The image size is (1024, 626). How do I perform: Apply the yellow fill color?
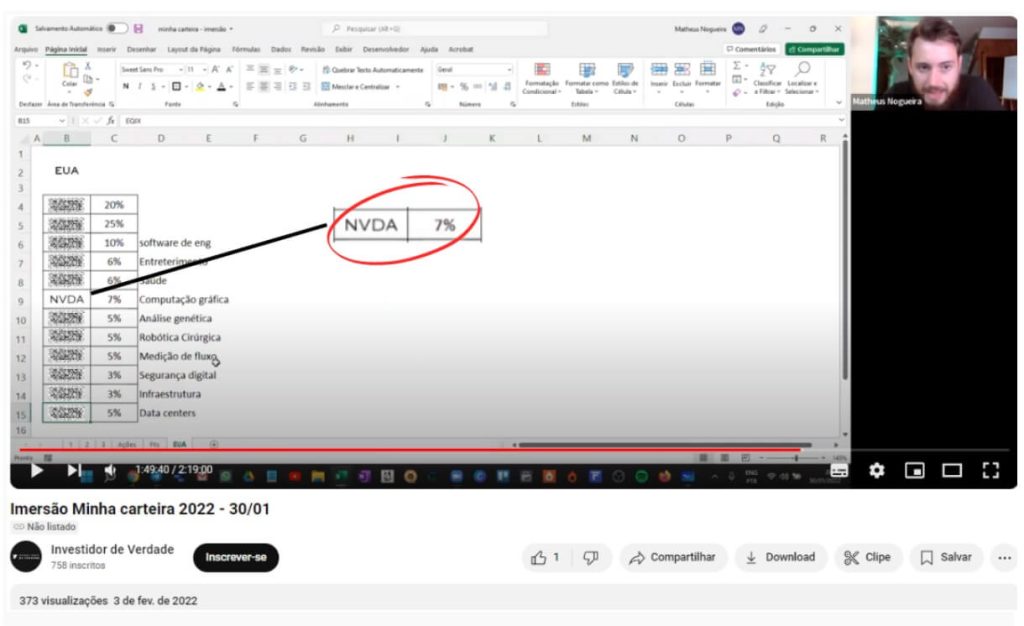(x=200, y=86)
